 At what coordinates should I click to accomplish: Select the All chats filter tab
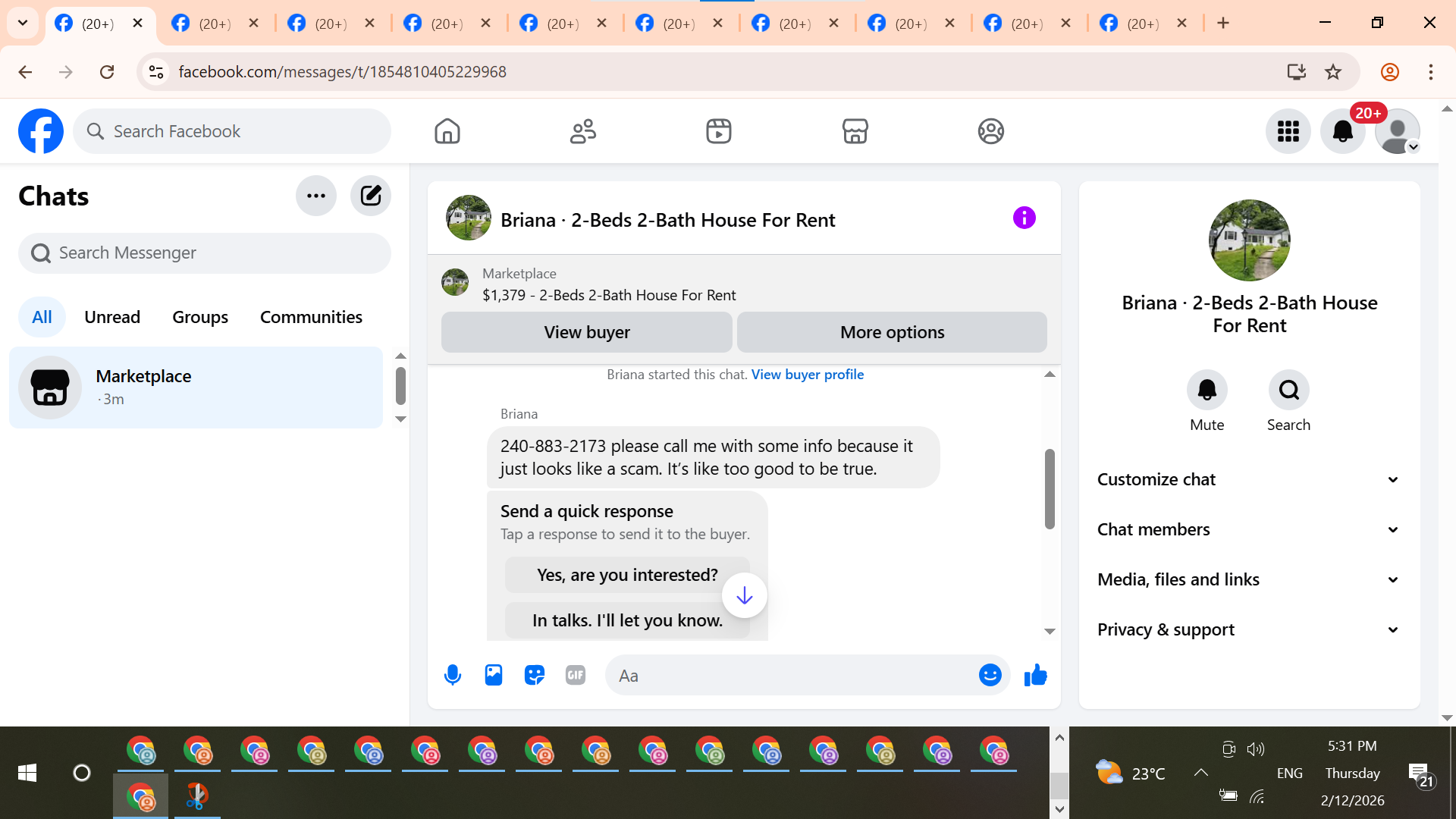(42, 317)
